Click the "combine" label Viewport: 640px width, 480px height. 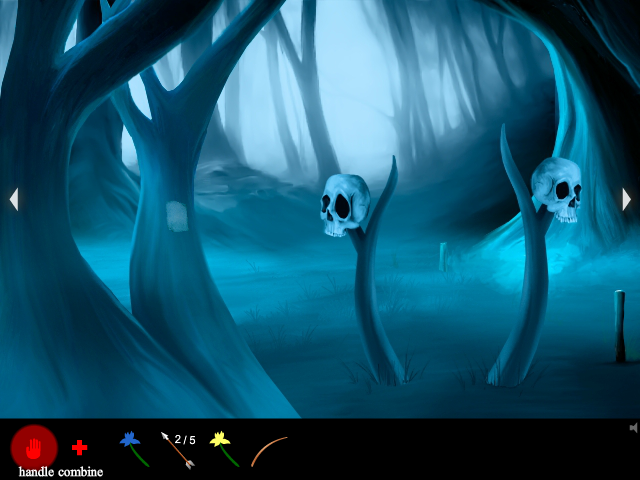80,472
